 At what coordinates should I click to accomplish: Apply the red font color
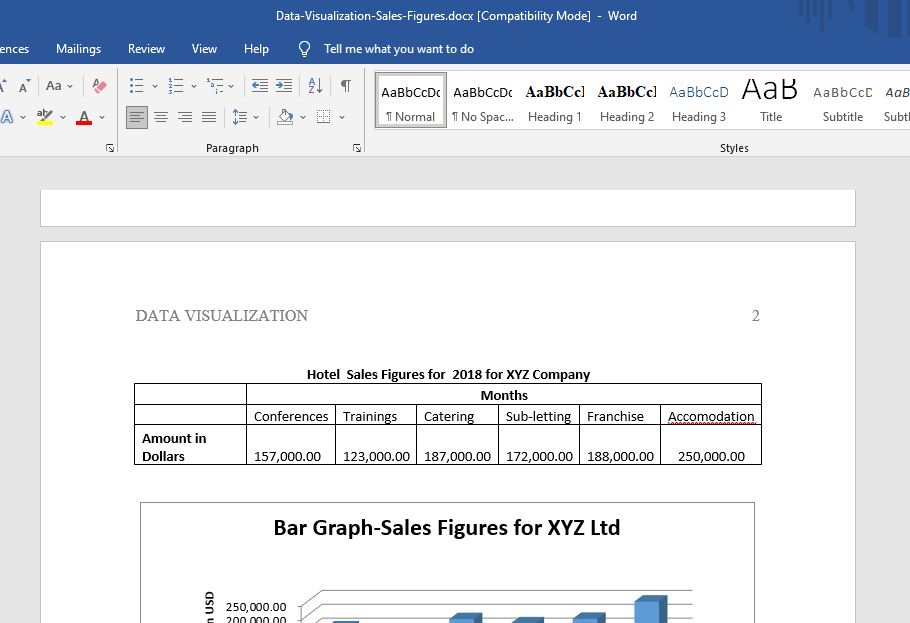(x=84, y=117)
